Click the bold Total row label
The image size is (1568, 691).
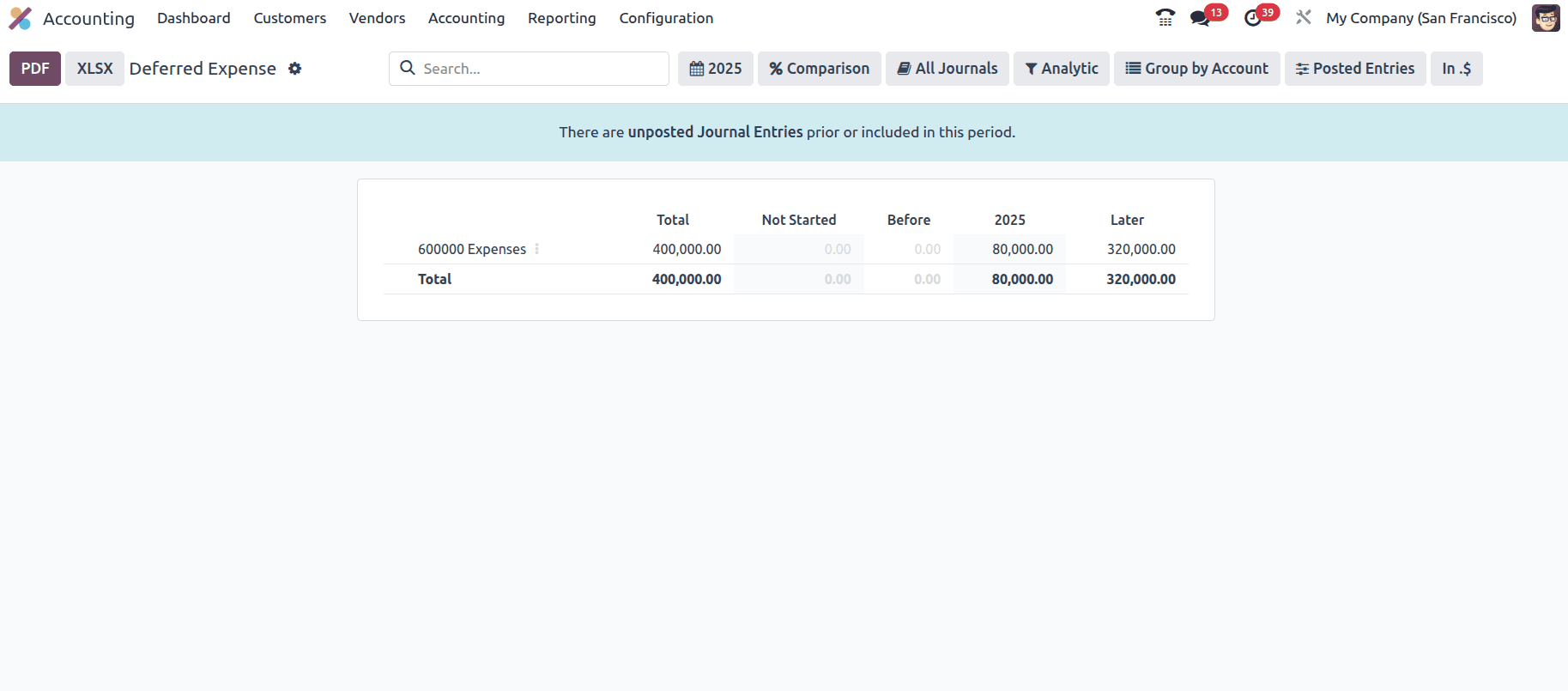tap(434, 279)
